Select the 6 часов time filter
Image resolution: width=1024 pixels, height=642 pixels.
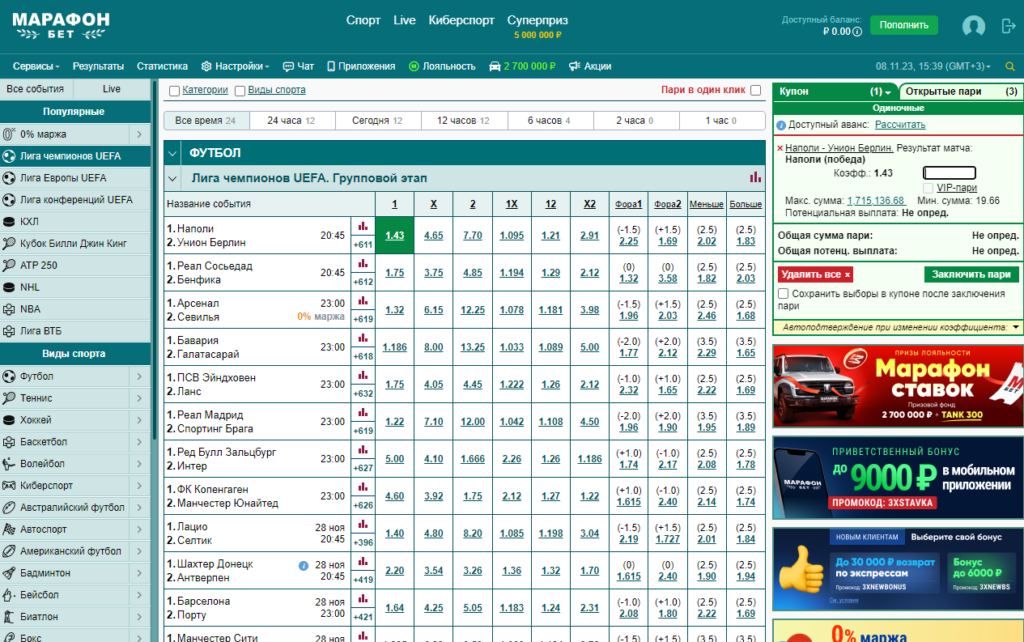coord(549,121)
